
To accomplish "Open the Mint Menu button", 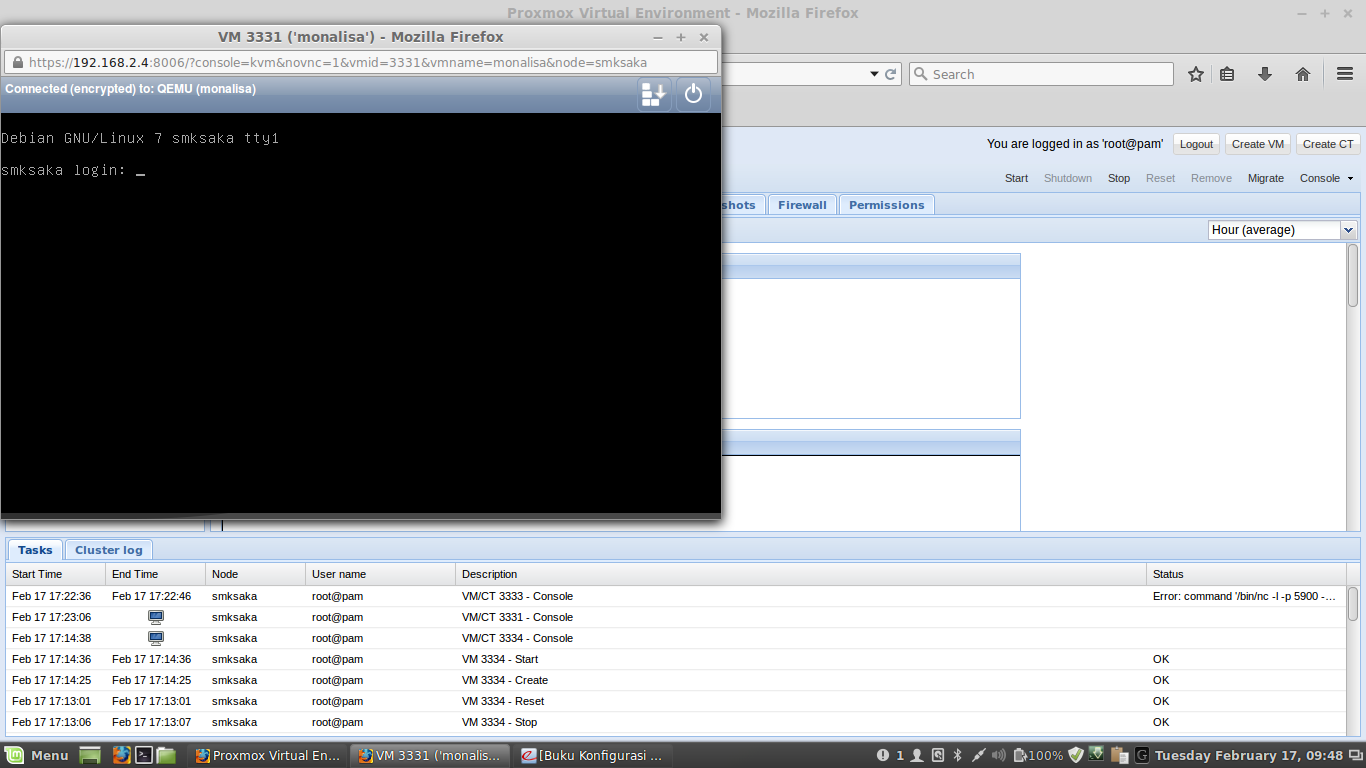I will (x=38, y=755).
